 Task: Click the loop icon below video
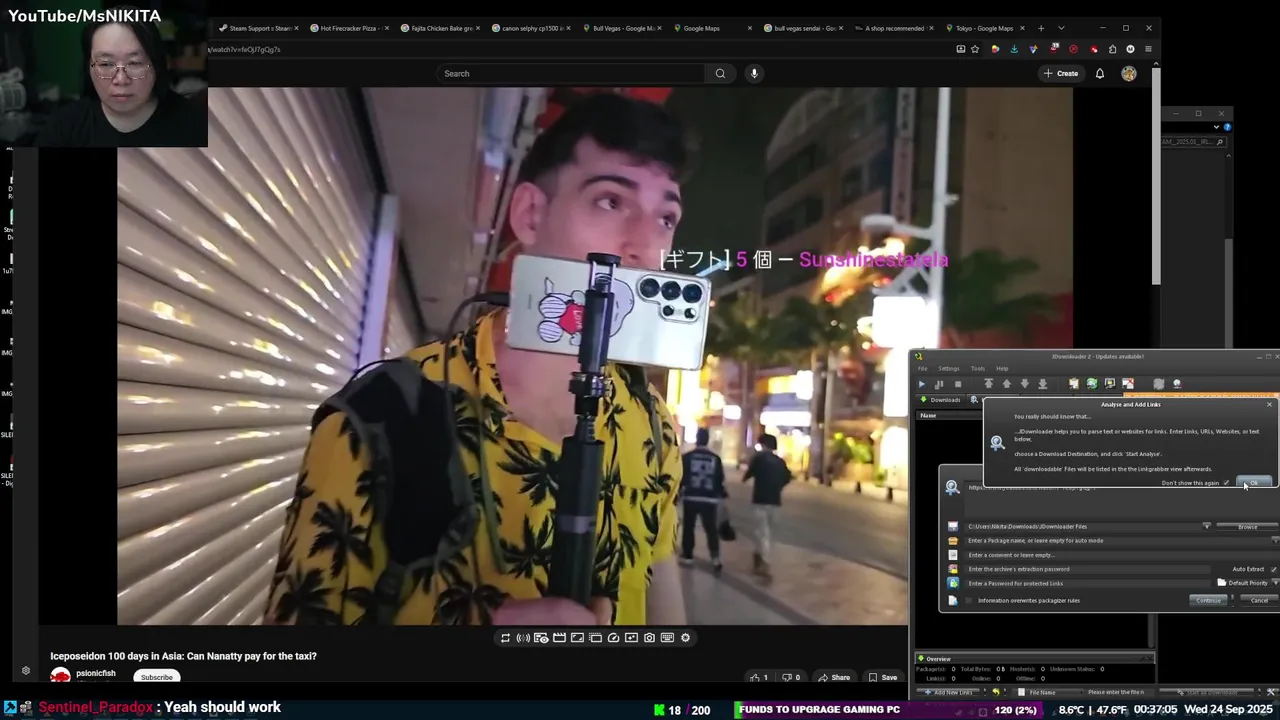click(x=505, y=638)
